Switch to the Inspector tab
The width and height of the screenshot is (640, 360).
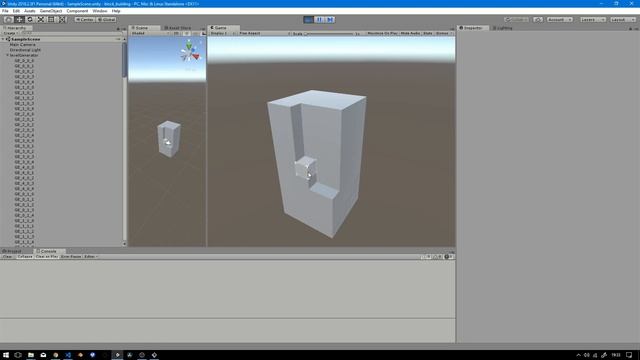pos(473,28)
